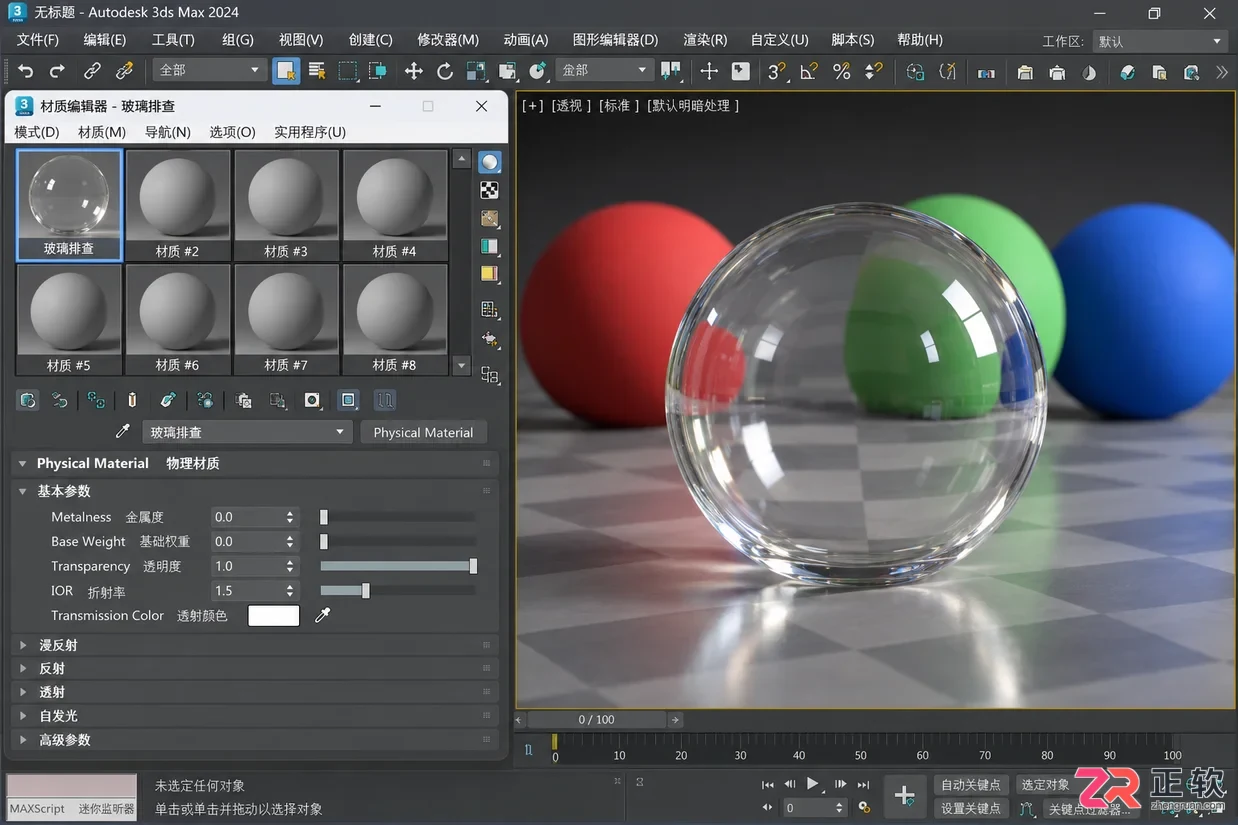Select the Scale tool
The width and height of the screenshot is (1238, 825).
[x=476, y=71]
